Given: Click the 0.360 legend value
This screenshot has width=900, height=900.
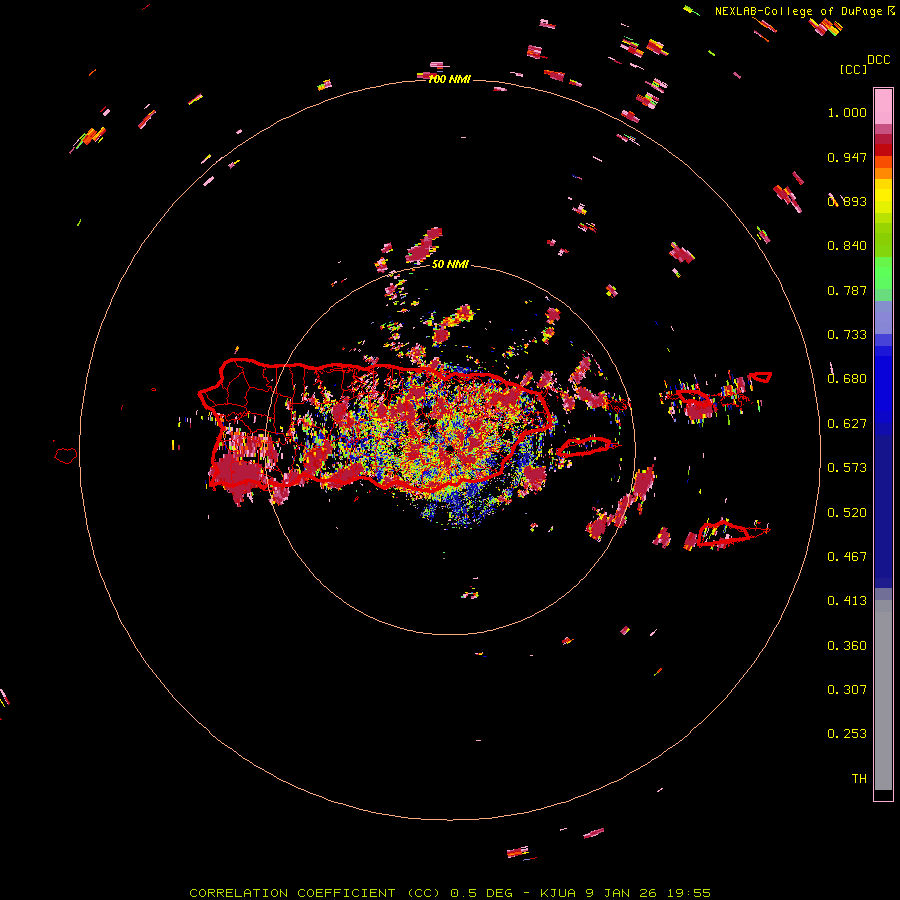Looking at the screenshot, I should [x=847, y=646].
